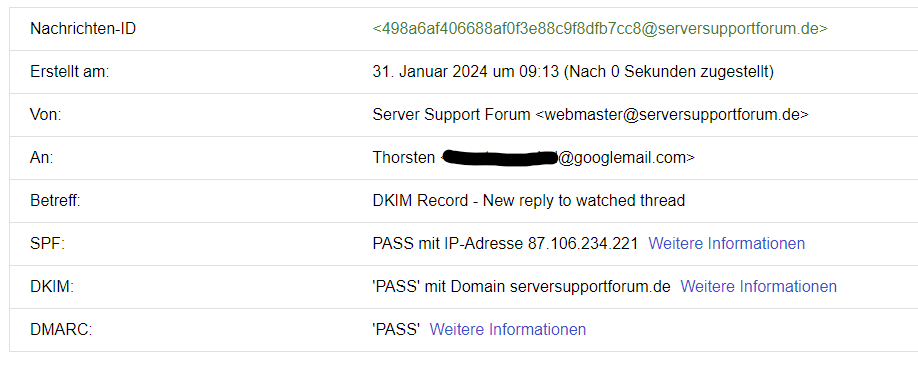Click the Betreff label

pyautogui.click(x=55, y=200)
